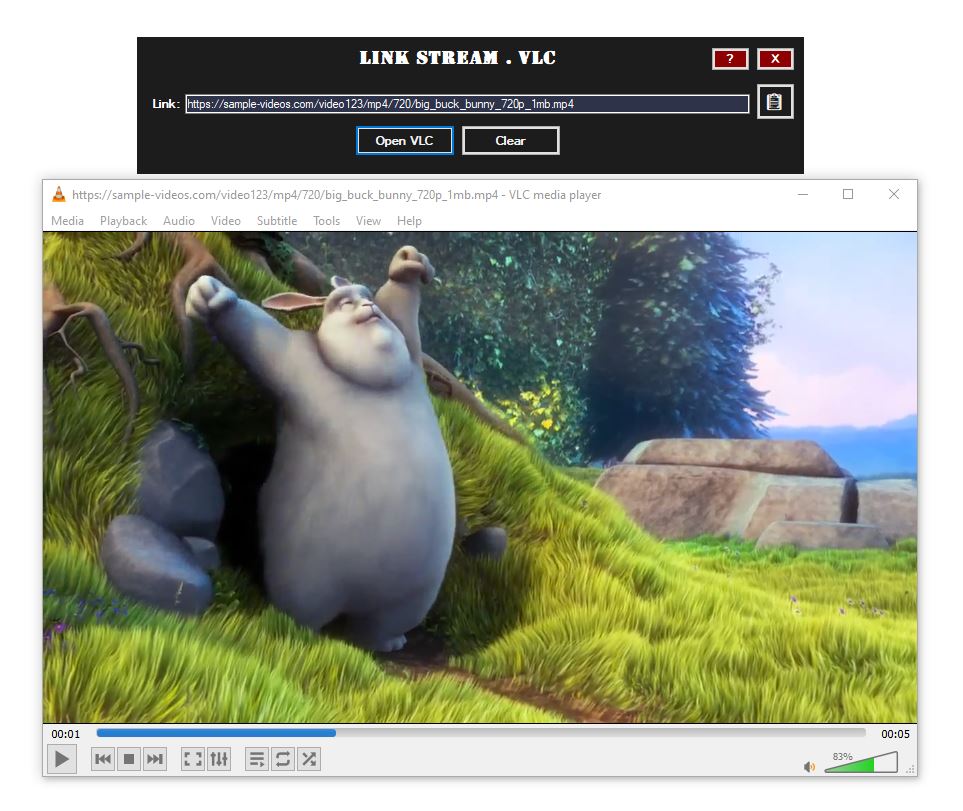Maximize the VLC media player window

click(848, 194)
